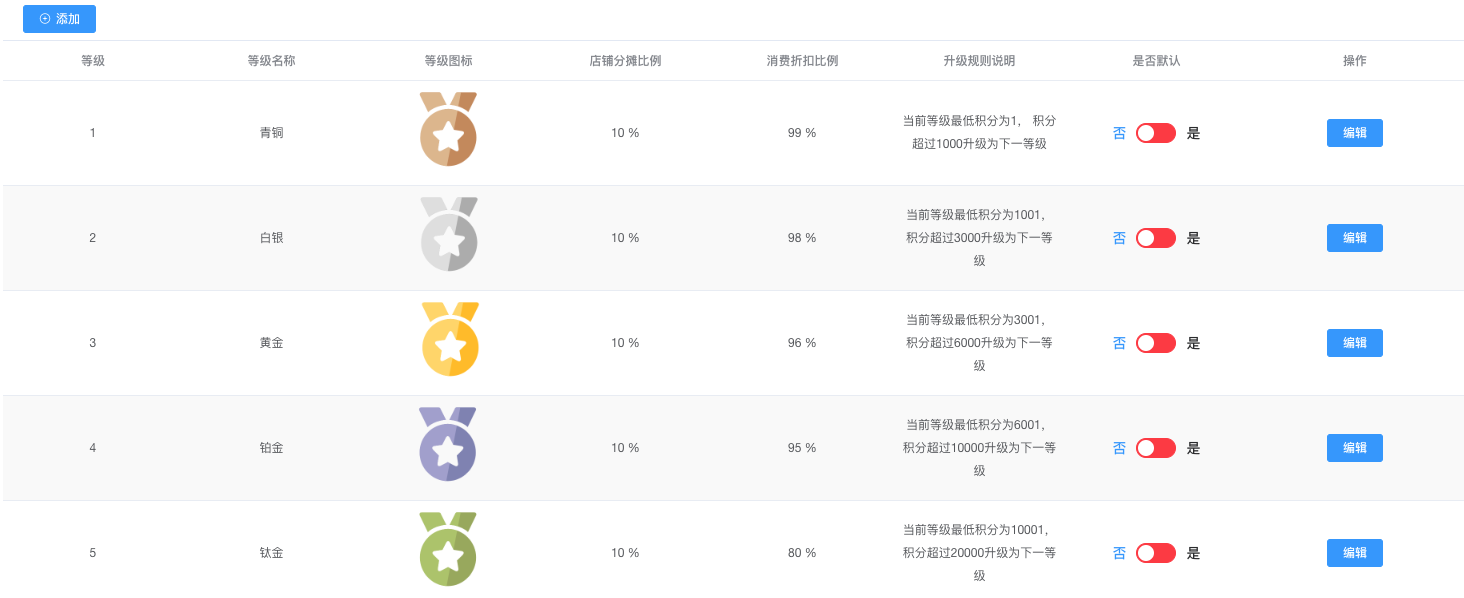Click the green titanium medal icon for 钛金
The height and width of the screenshot is (598, 1464).
click(x=448, y=549)
